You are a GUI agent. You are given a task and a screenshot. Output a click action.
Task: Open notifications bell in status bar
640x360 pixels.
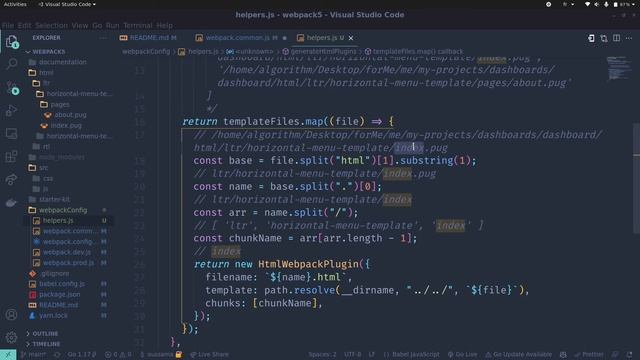click(629, 355)
